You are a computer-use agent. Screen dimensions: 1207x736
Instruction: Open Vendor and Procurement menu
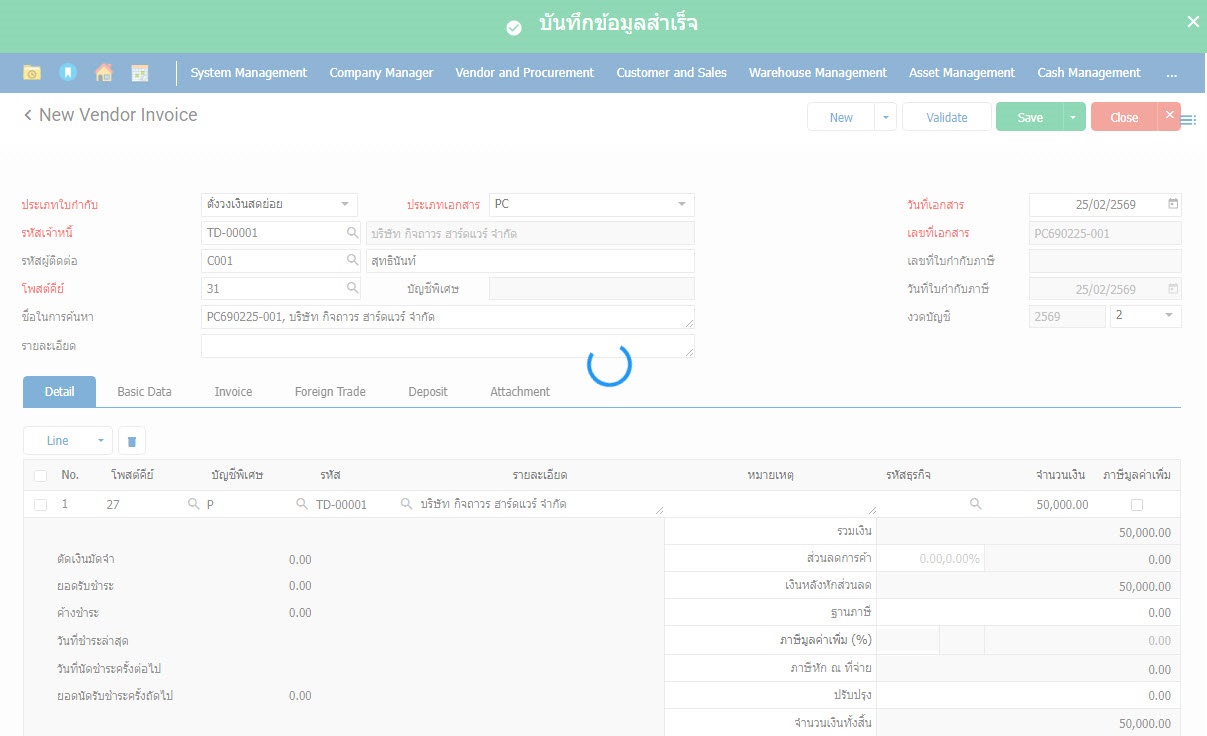524,73
